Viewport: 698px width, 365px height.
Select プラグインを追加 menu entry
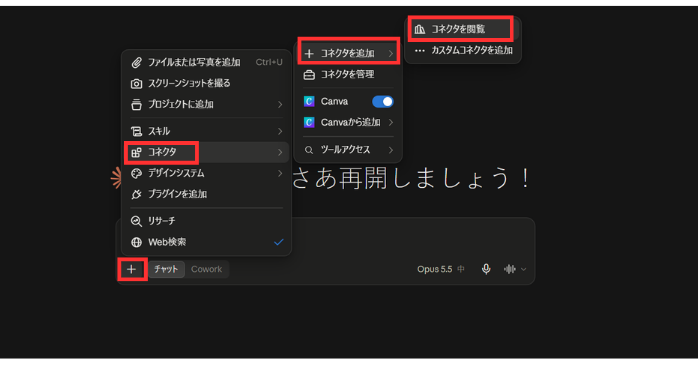click(206, 194)
